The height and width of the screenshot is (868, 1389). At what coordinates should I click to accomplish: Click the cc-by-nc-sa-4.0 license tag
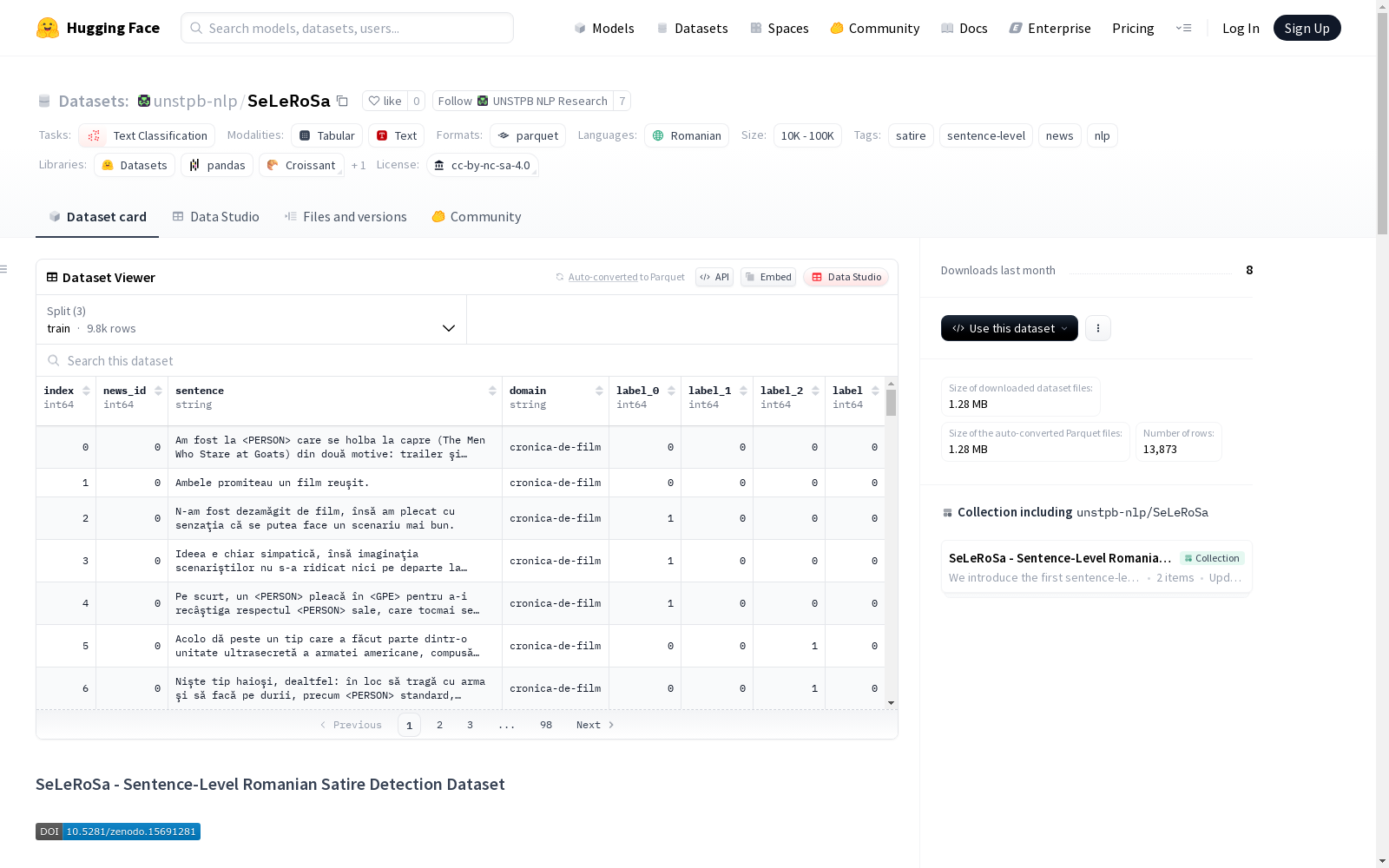click(x=483, y=165)
